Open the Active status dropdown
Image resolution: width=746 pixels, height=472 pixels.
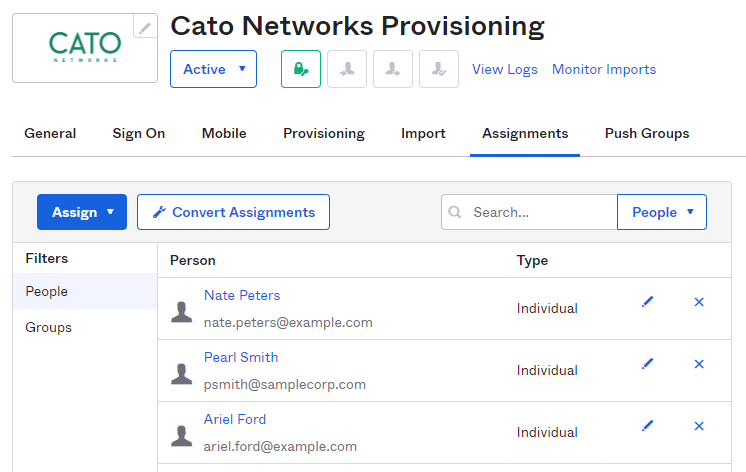(x=213, y=69)
